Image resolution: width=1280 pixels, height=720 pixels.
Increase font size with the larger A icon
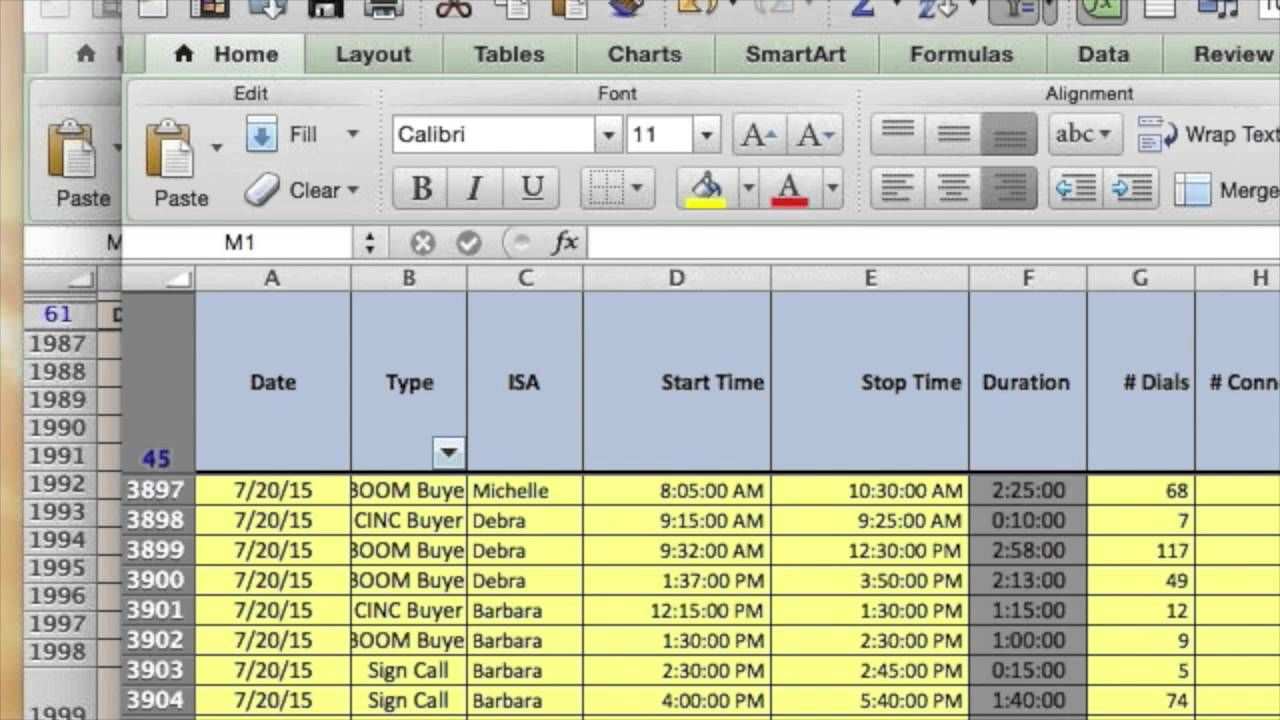(759, 135)
